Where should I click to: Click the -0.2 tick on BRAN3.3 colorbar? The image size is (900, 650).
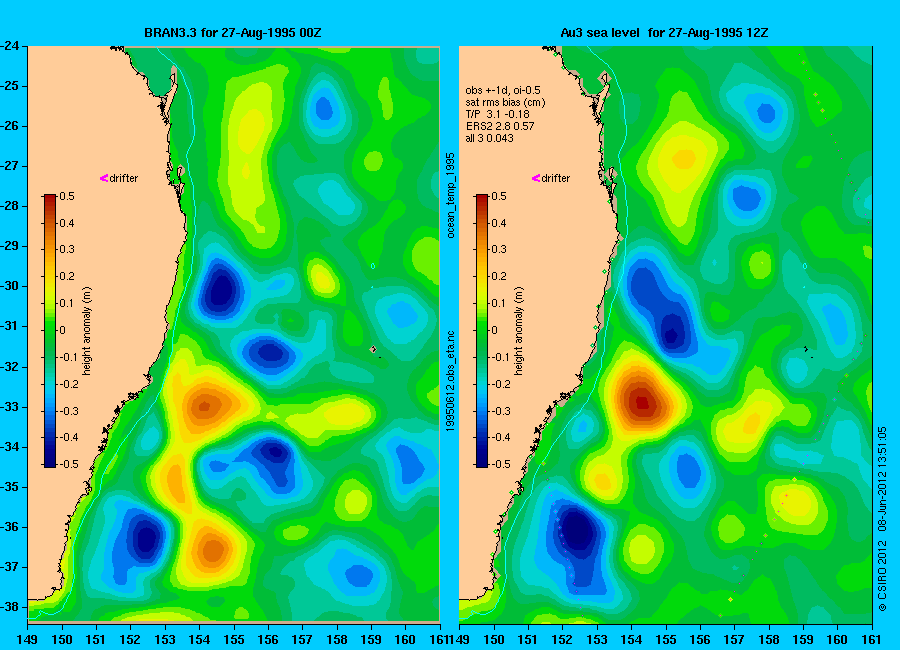point(68,384)
